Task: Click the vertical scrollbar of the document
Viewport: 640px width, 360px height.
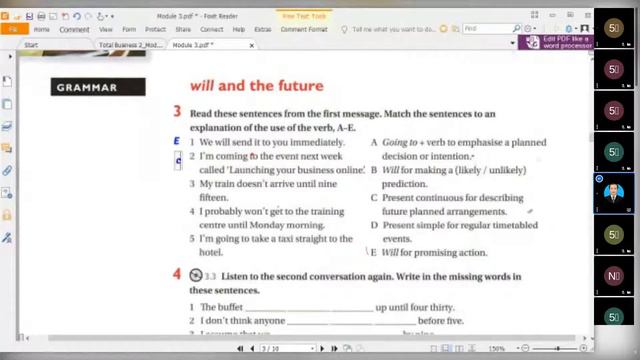Action: [x=591, y=137]
